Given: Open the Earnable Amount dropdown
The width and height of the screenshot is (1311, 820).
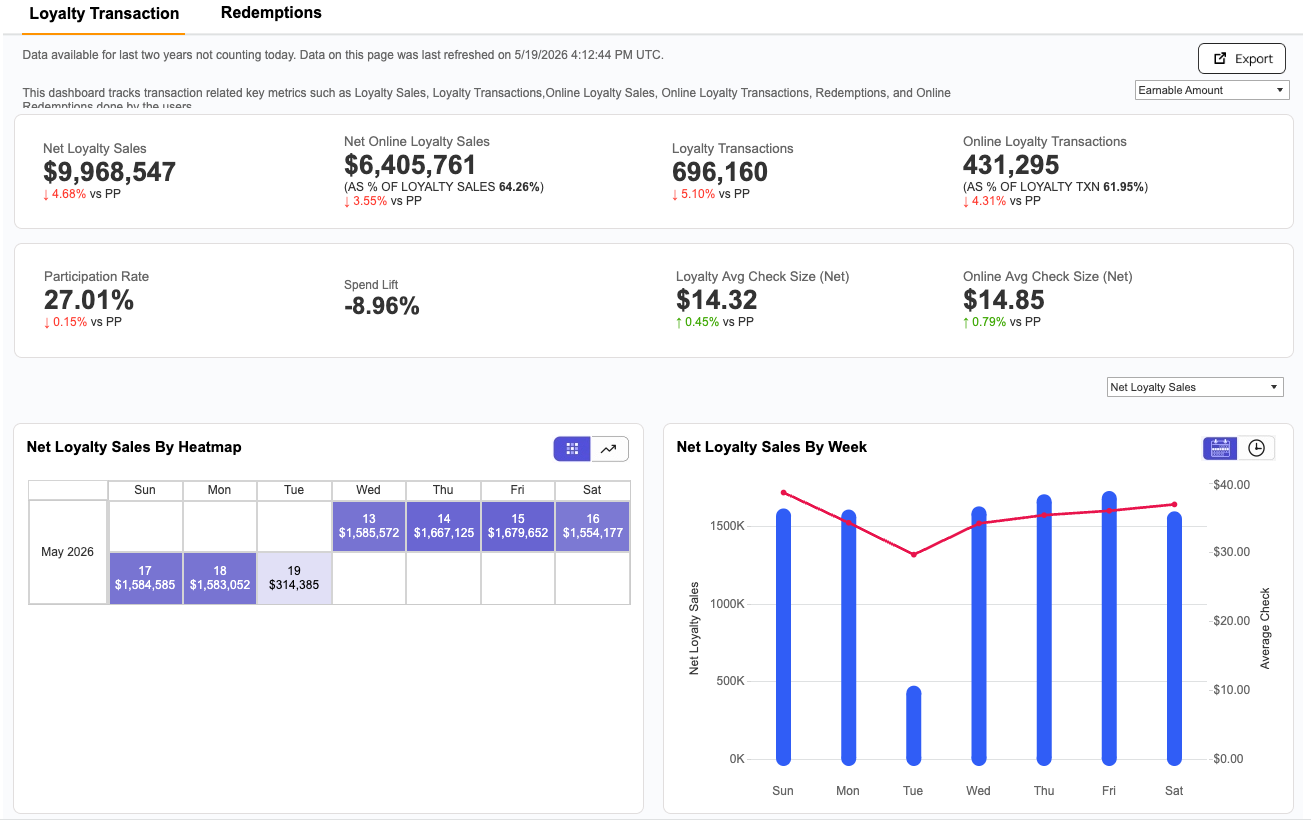Looking at the screenshot, I should [x=1212, y=90].
